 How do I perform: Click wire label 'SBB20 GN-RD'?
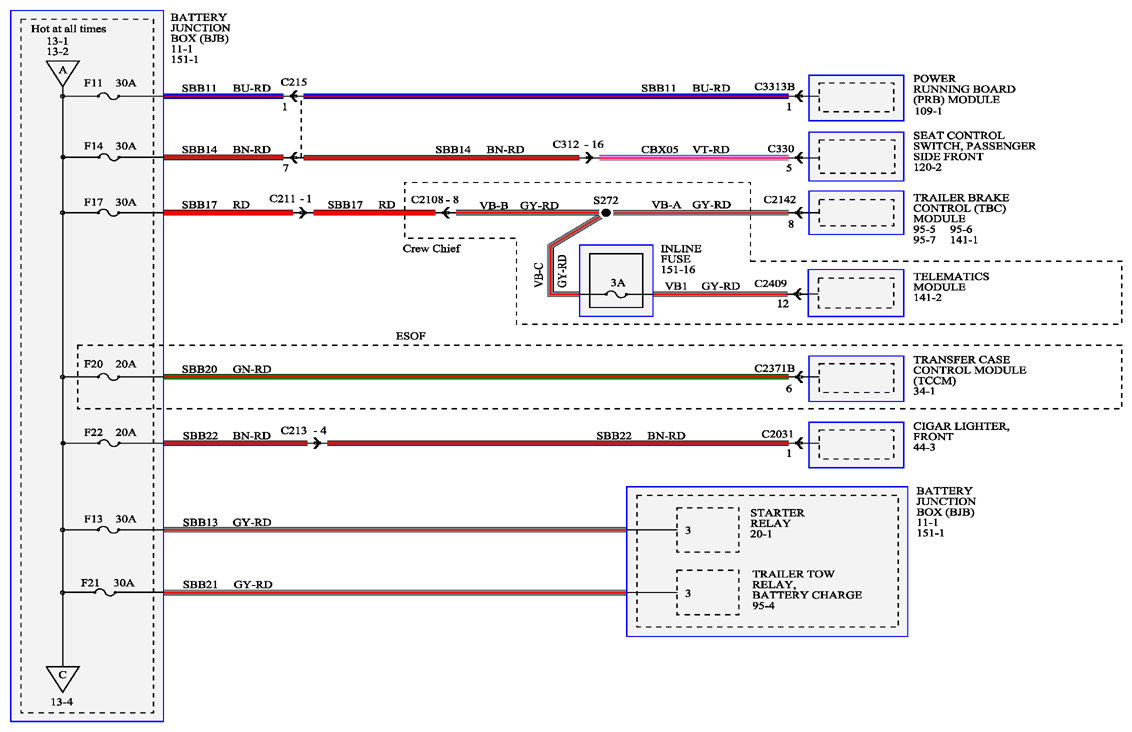coord(227,370)
